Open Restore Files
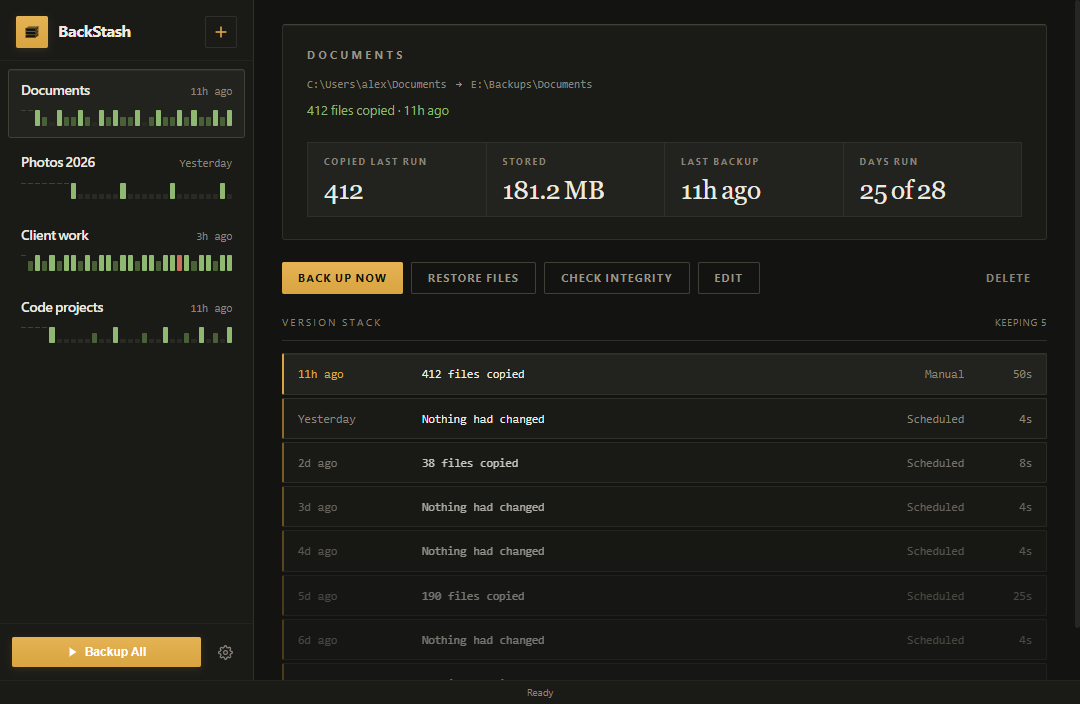Screen dimensions: 1080x704 pos(473,278)
